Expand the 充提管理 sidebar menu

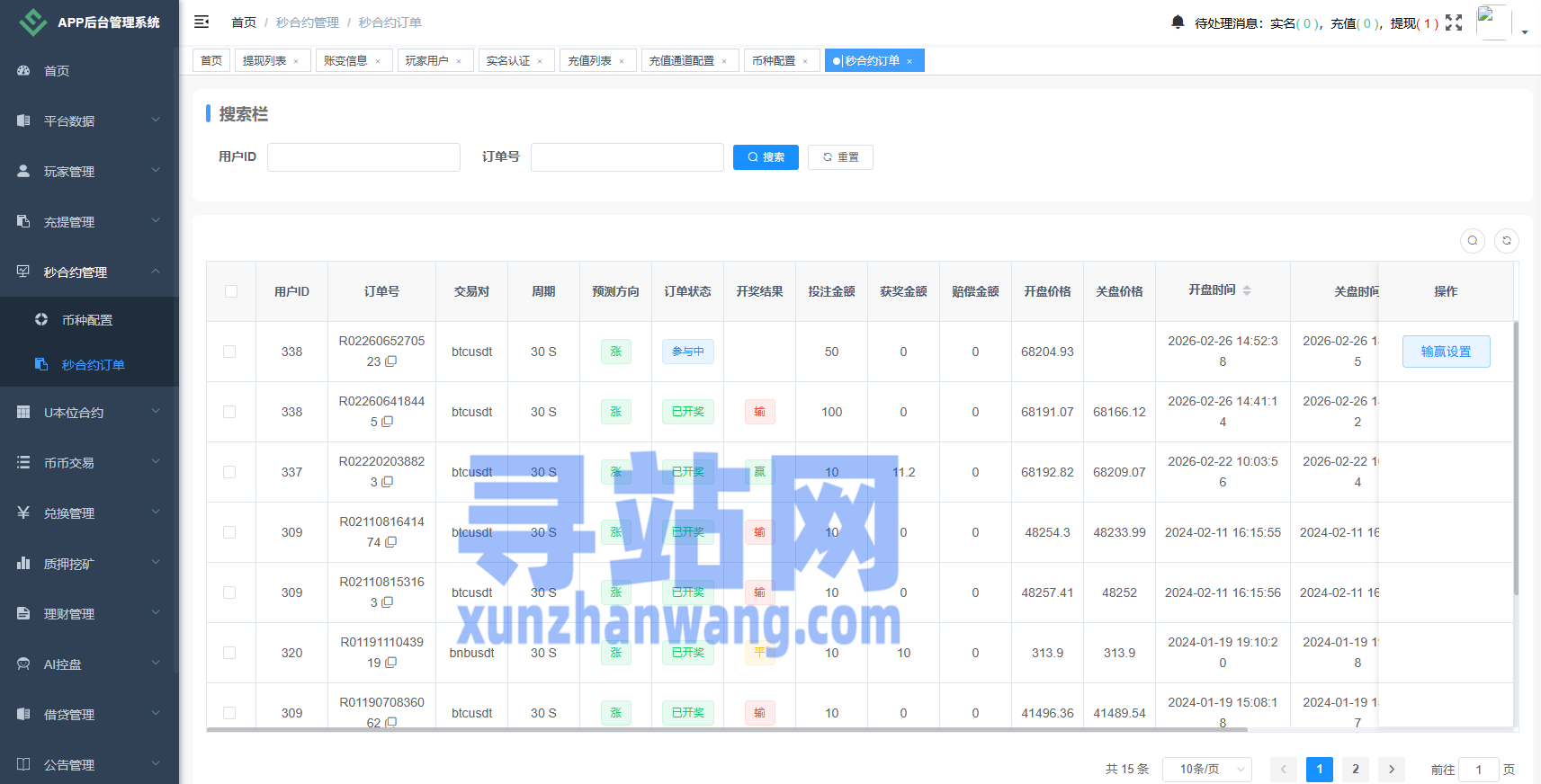point(89,222)
